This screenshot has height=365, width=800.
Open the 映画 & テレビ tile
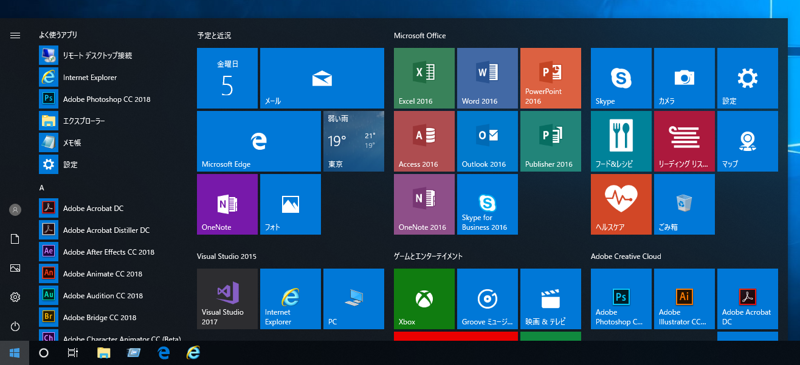[x=551, y=299]
